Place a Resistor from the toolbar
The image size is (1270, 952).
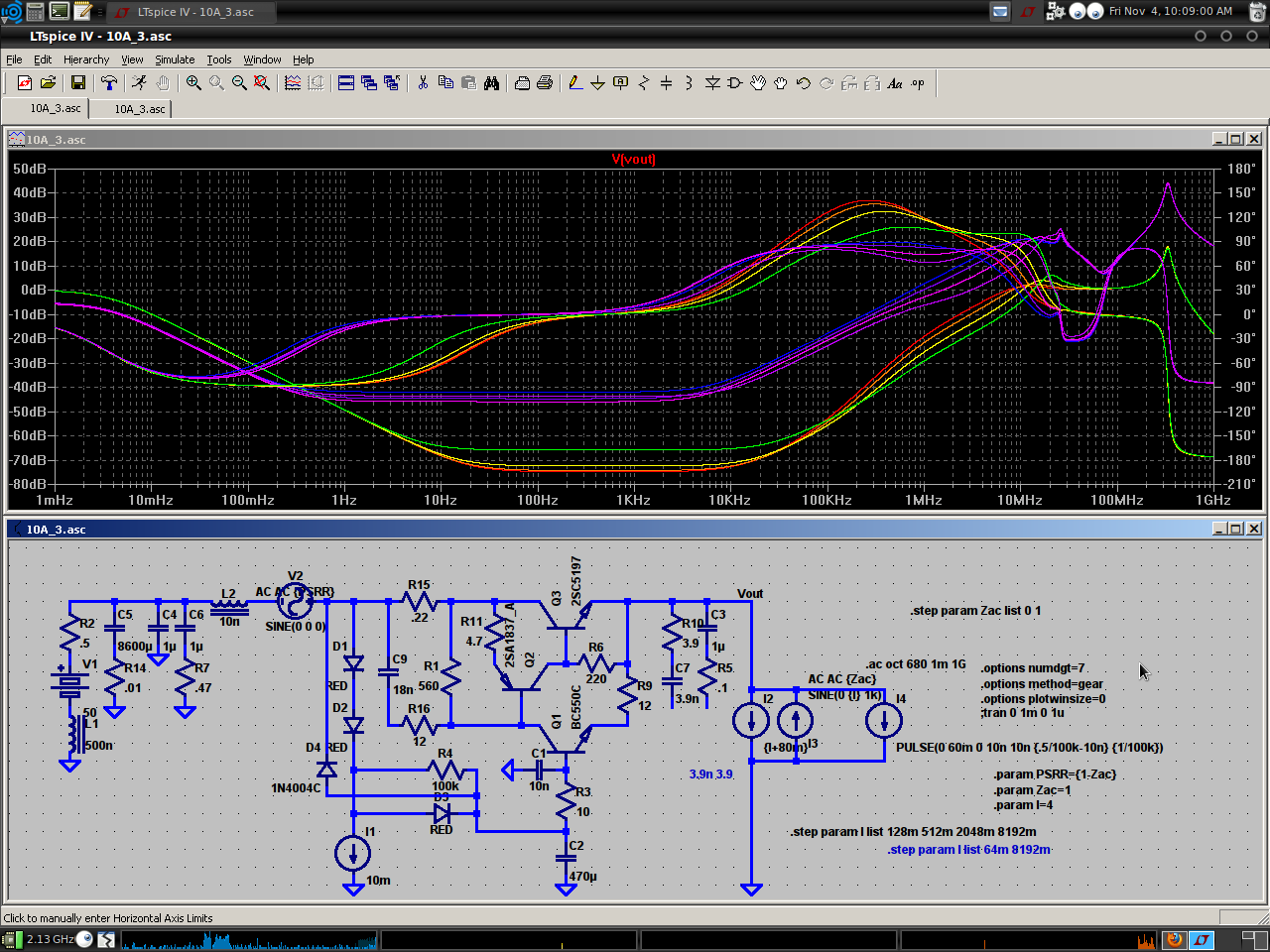click(644, 83)
